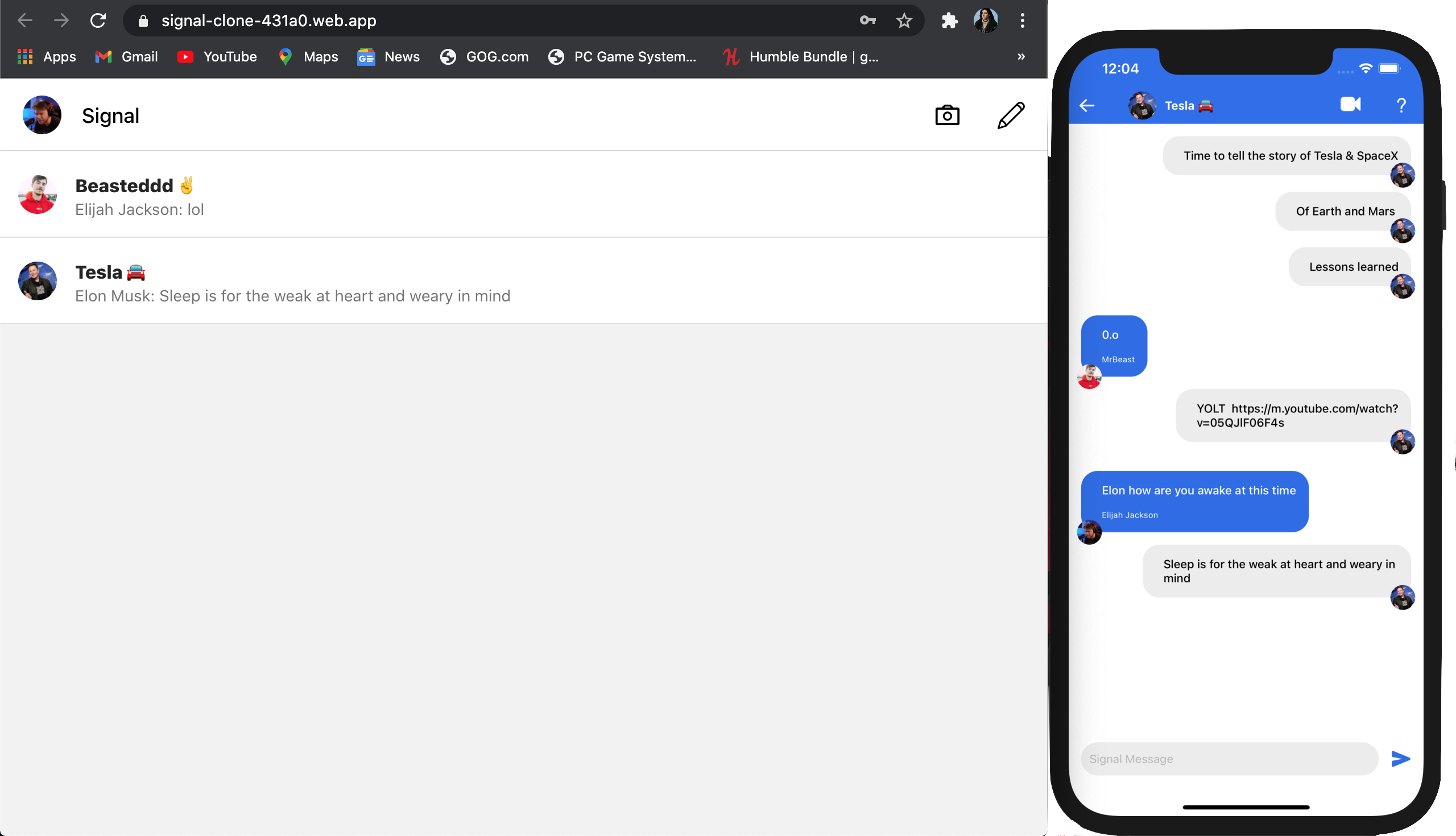Open the Beasteddd chat row
1456x836 pixels.
pos(524,194)
